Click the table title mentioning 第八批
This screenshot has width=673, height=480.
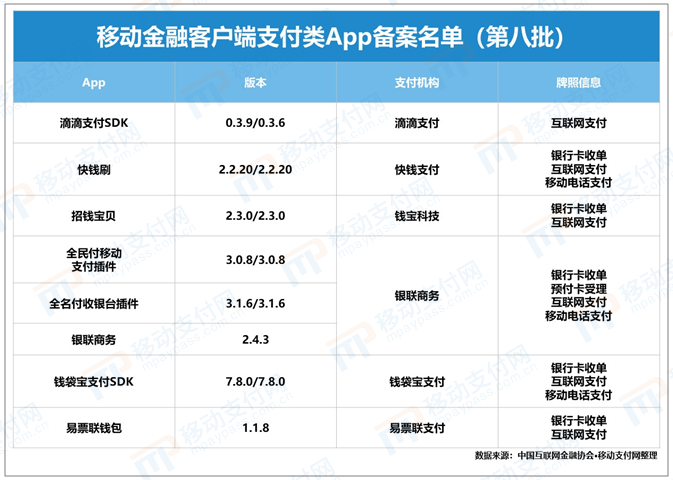point(330,37)
